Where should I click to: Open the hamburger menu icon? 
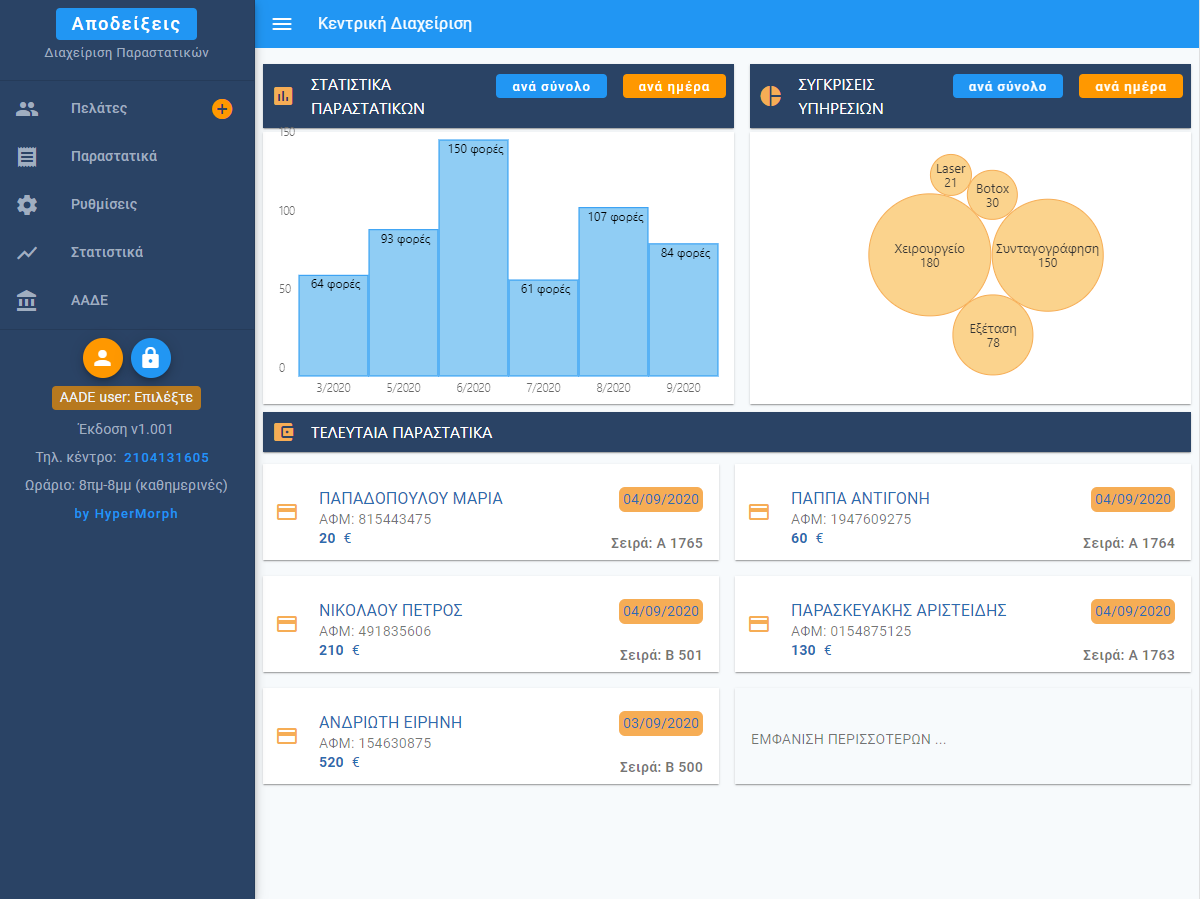click(x=282, y=24)
